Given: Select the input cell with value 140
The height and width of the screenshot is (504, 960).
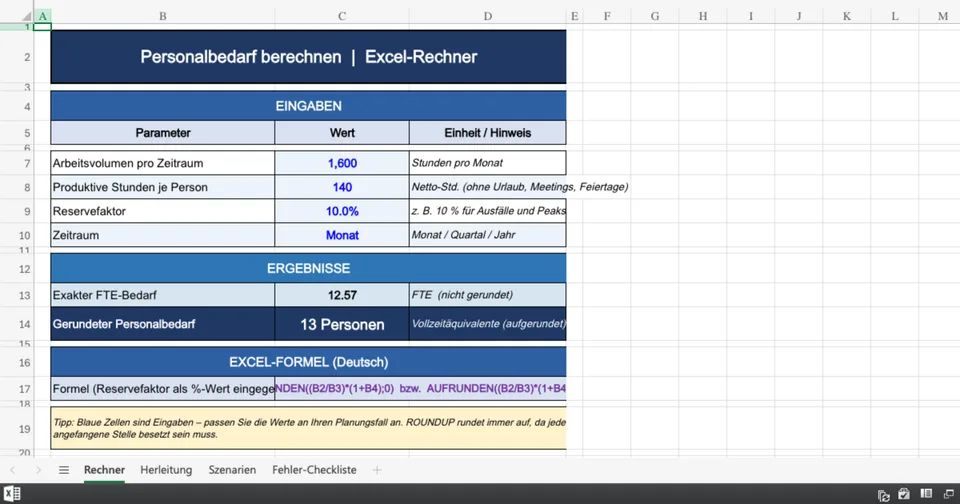Looking at the screenshot, I should pyautogui.click(x=342, y=187).
